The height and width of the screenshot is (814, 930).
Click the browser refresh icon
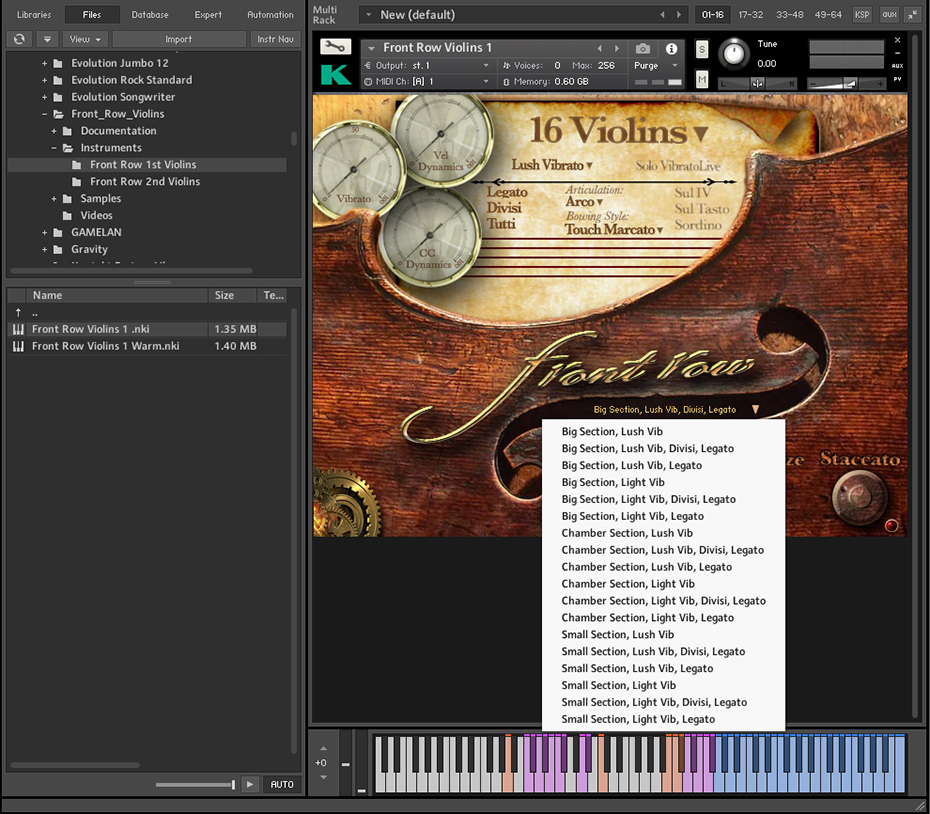point(20,39)
